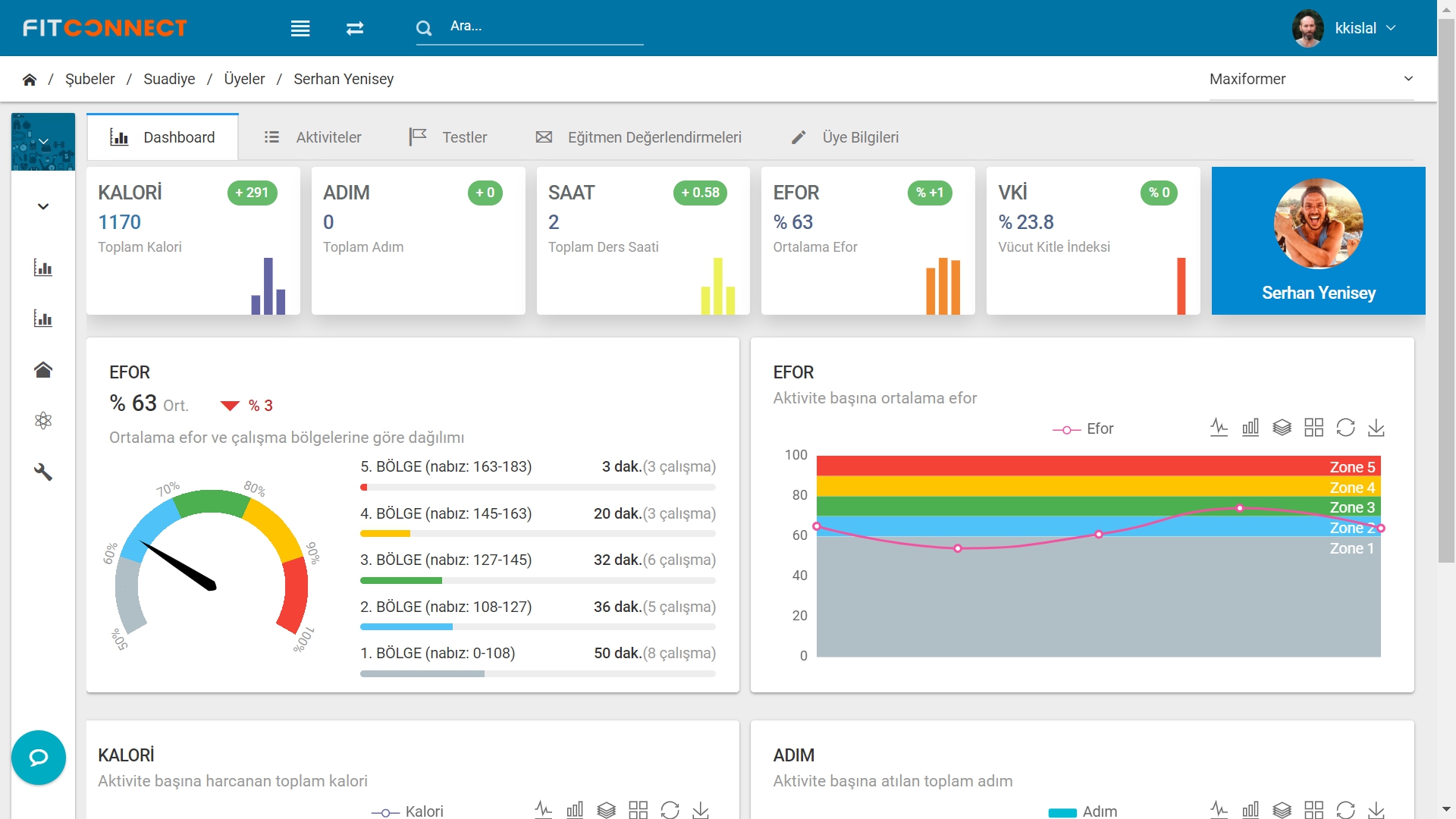Click the FITCONNECT logo
1456x819 pixels.
click(105, 28)
